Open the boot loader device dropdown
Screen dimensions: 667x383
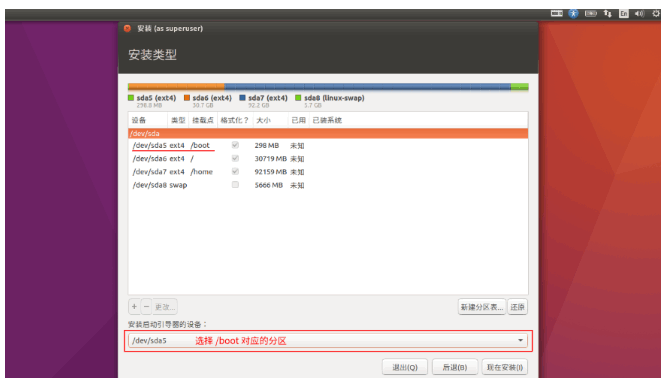[328, 340]
